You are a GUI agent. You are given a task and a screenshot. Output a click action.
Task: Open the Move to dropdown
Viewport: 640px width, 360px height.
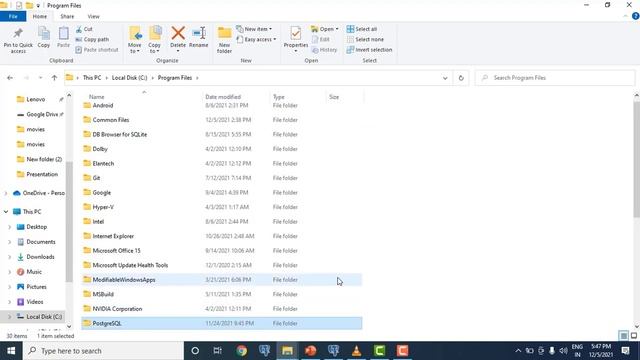point(135,40)
